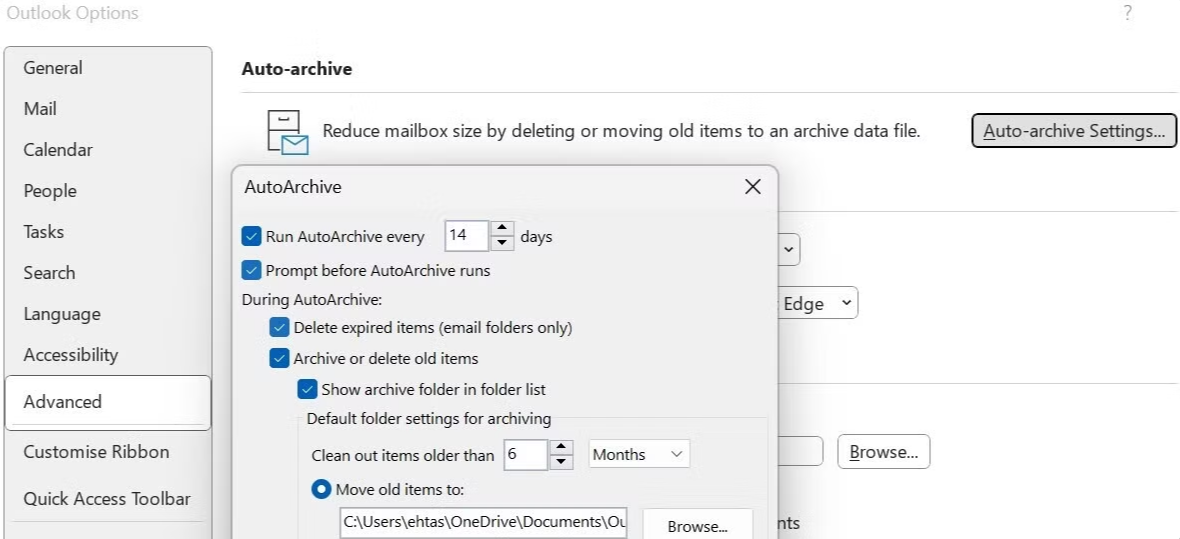Select the Mail options category
The image size is (1180, 539).
[x=108, y=108]
